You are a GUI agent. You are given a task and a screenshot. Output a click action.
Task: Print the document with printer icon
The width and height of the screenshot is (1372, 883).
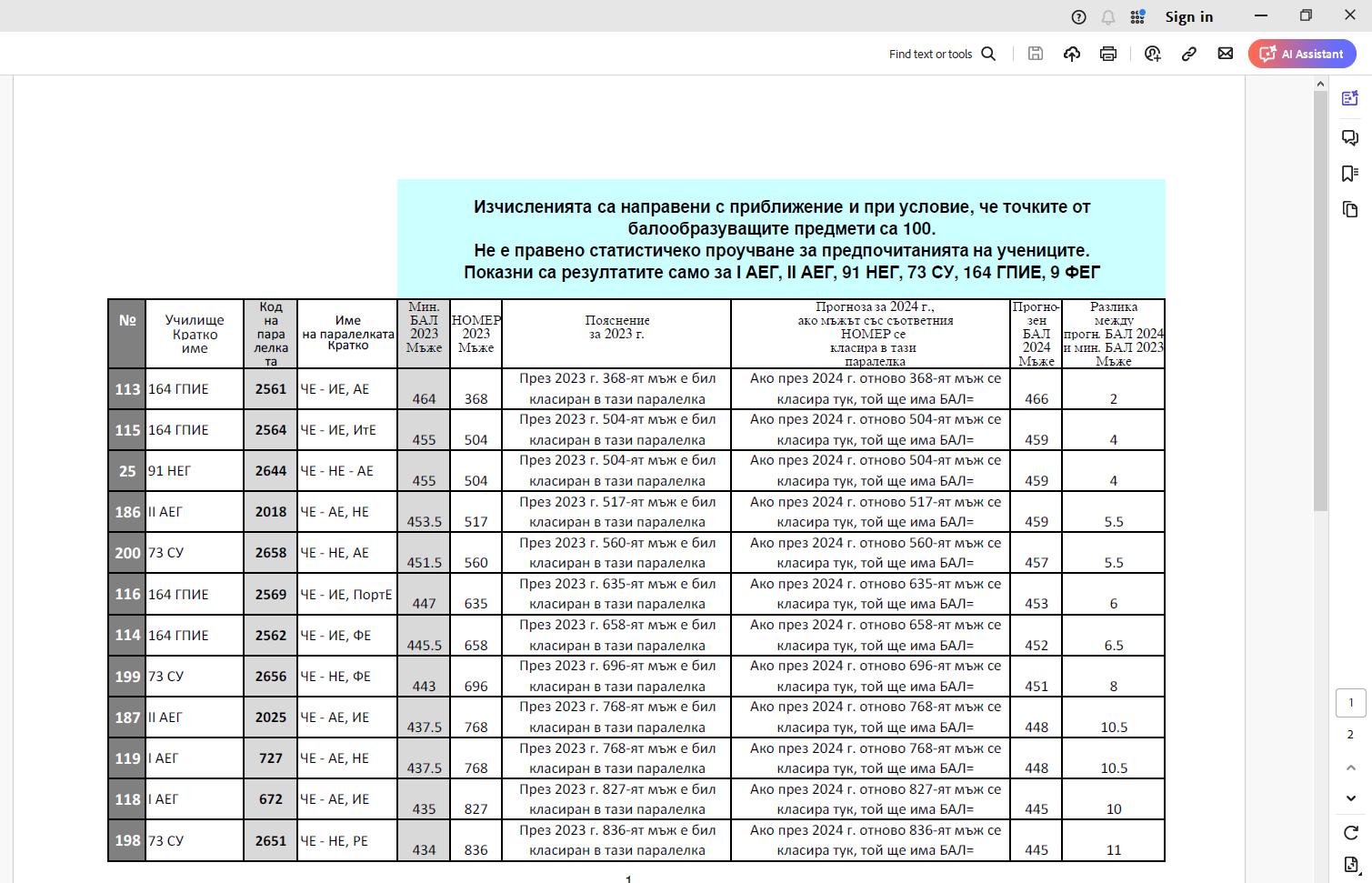(1107, 54)
